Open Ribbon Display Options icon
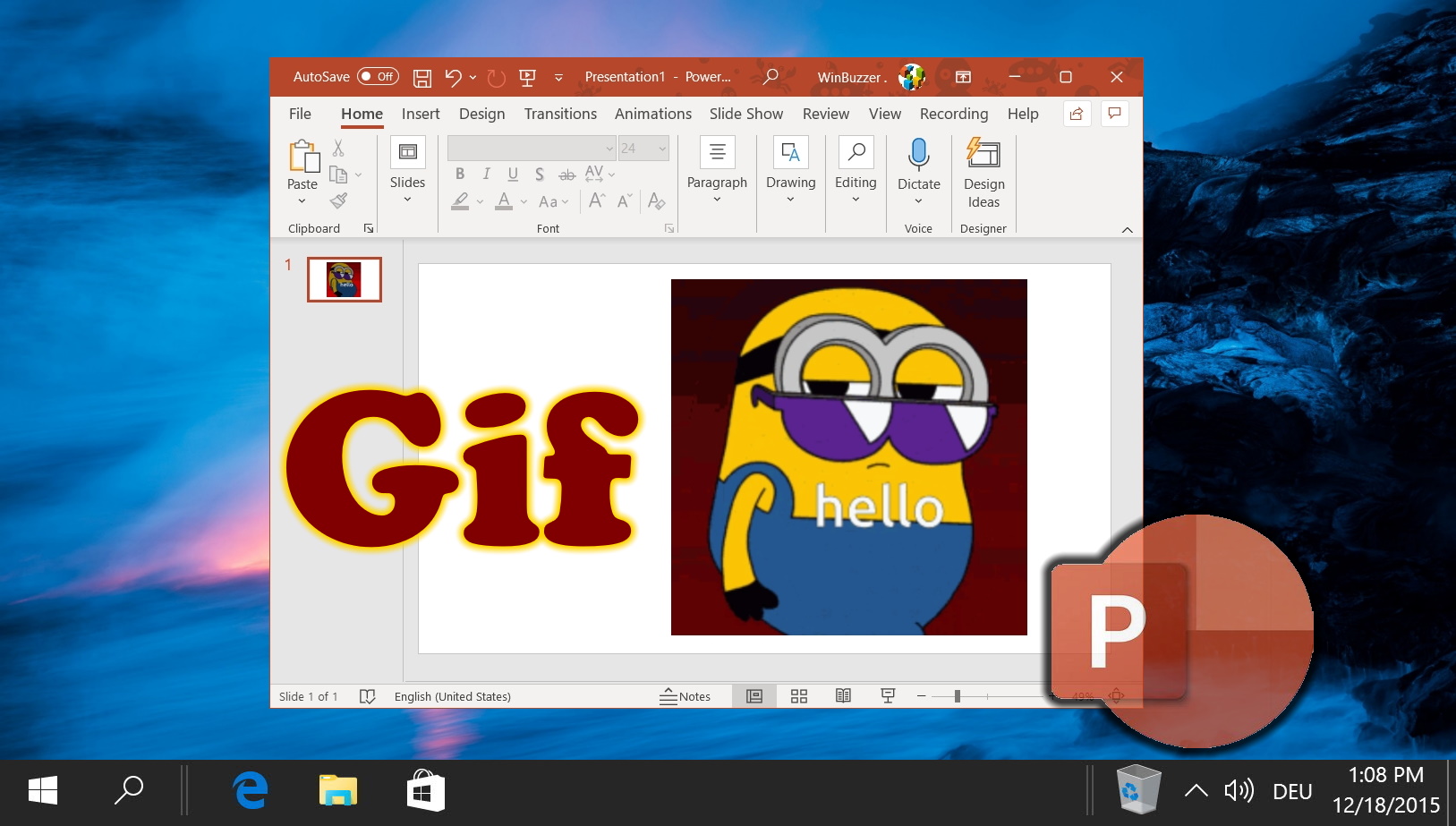 (963, 77)
